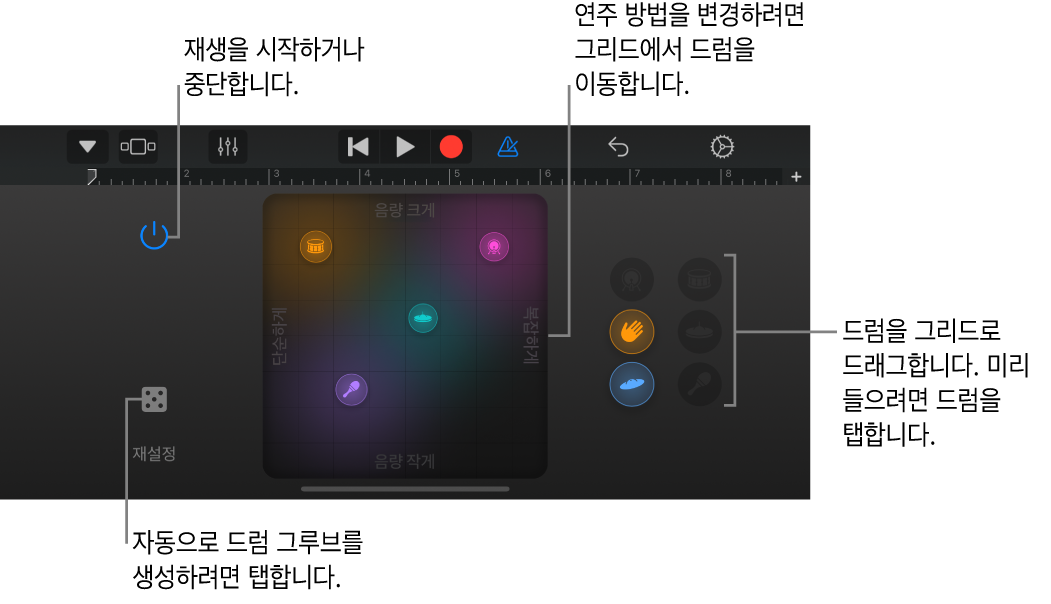The width and height of the screenshot is (1051, 604).
Task: Enable the snare drum instrument
Action: (x=699, y=280)
